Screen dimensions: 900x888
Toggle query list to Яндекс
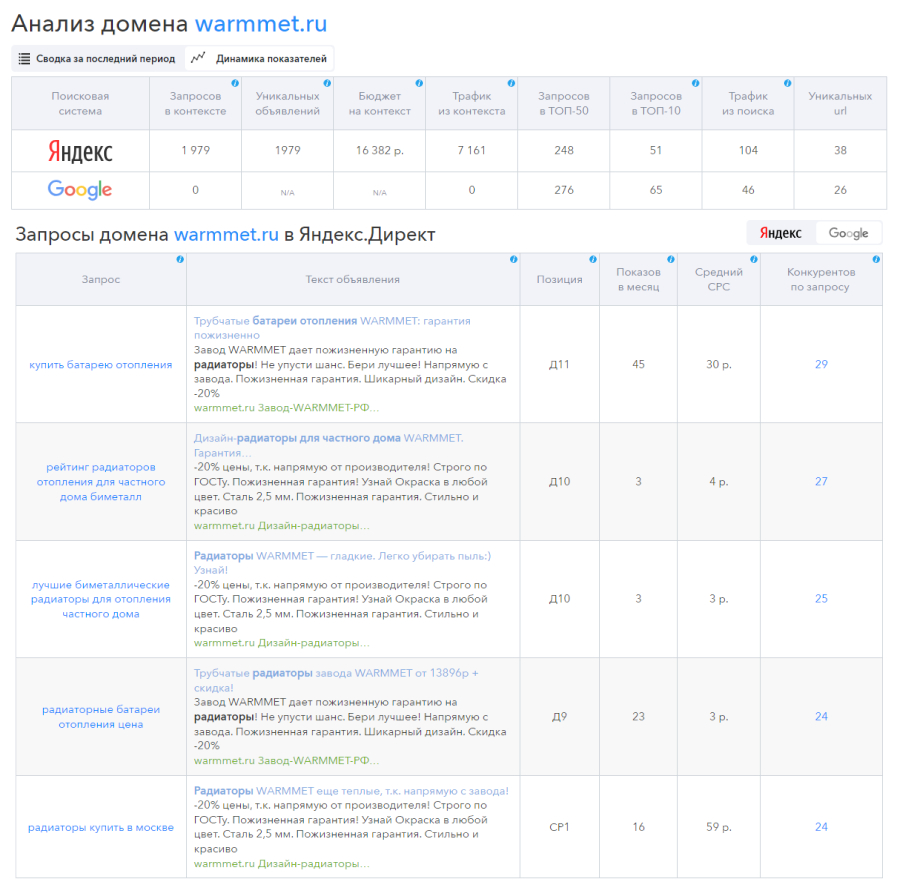(781, 233)
